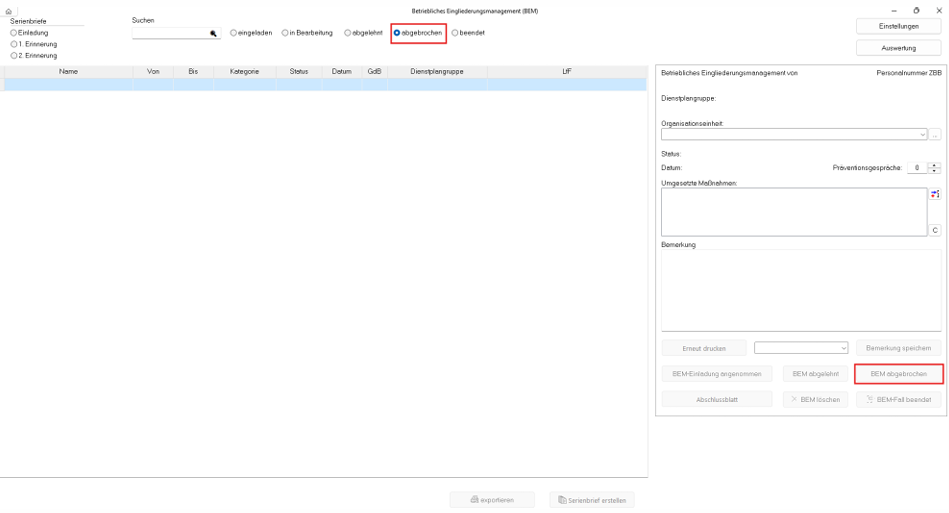Click BEM-Einladung angenommen button
Image resolution: width=949 pixels, height=513 pixels.
[717, 374]
